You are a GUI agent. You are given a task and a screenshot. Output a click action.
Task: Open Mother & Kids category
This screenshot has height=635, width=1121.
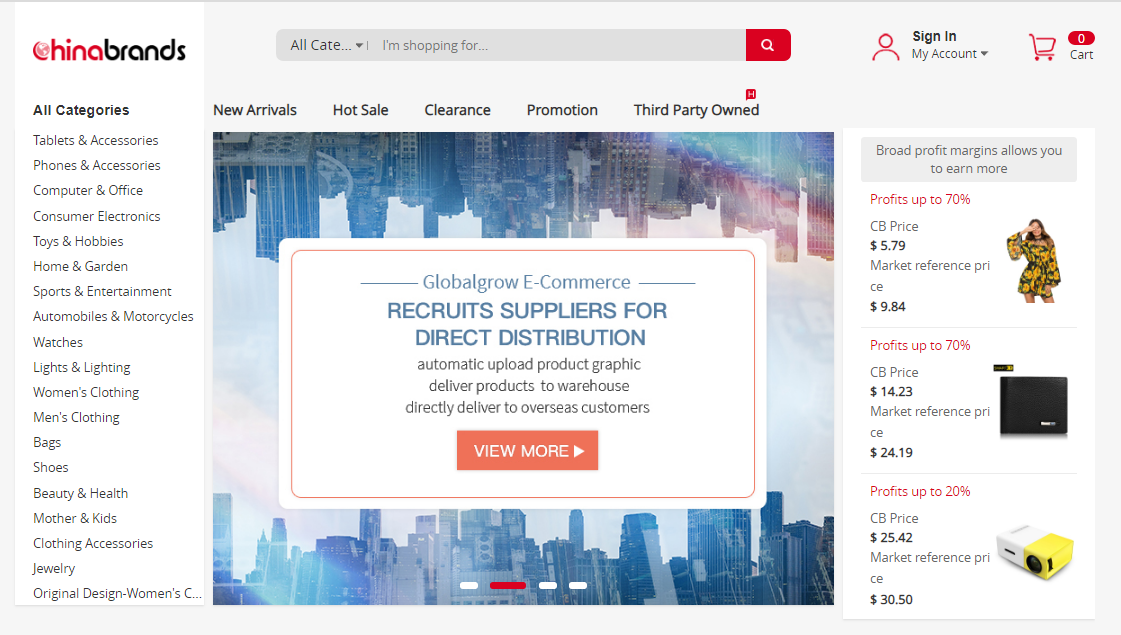pos(75,518)
